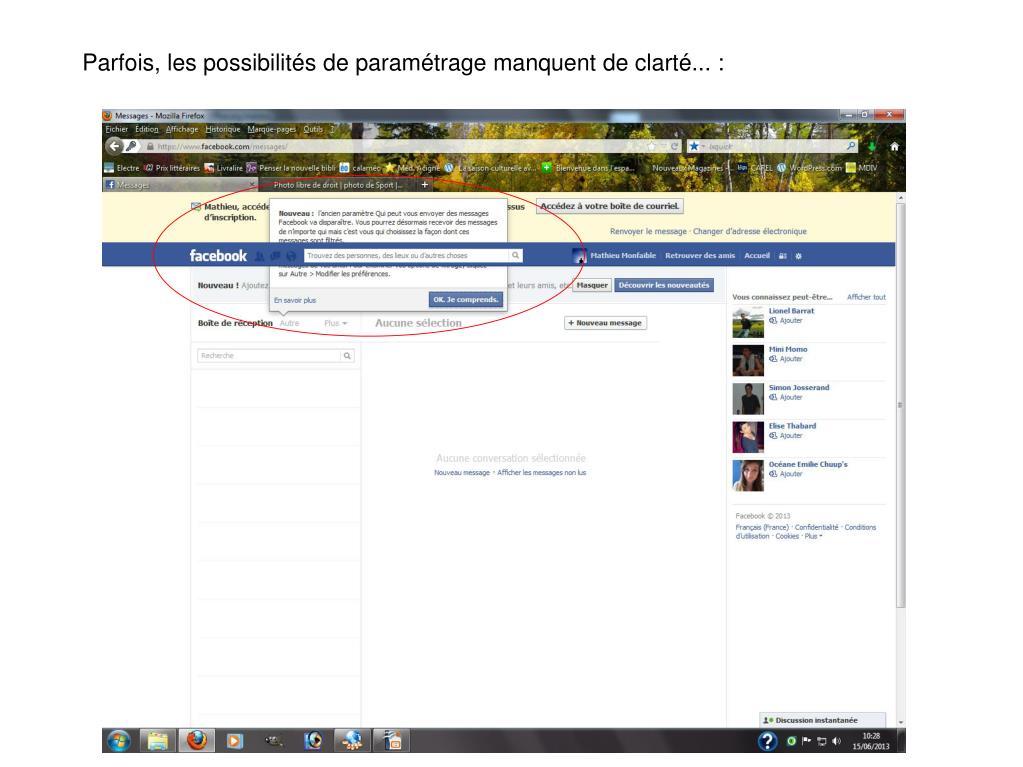1023x767 pixels.
Task: Click the inbox Recherche field
Action: tap(268, 355)
